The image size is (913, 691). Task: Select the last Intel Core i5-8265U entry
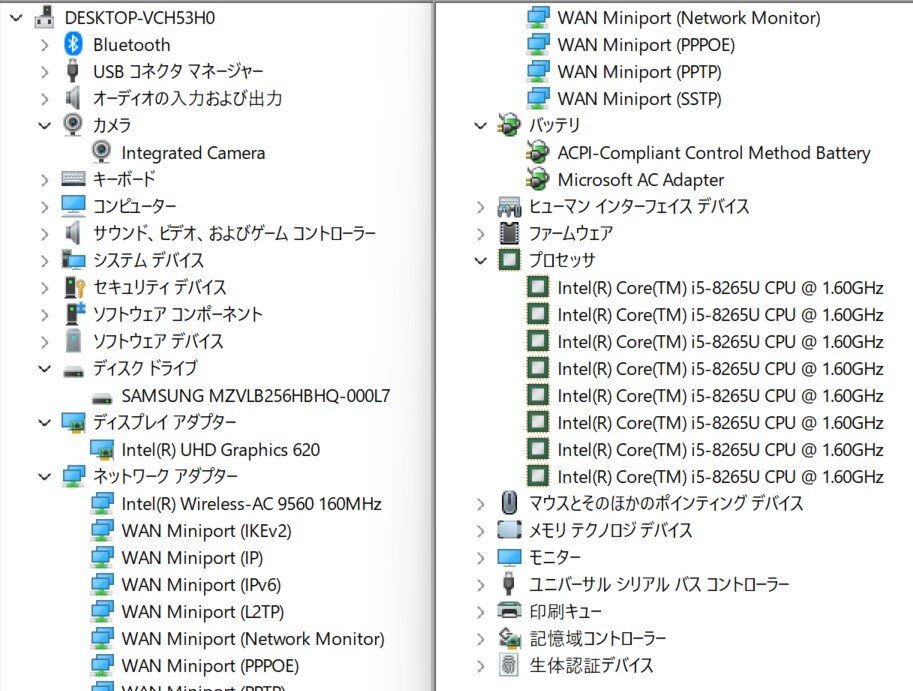721,477
